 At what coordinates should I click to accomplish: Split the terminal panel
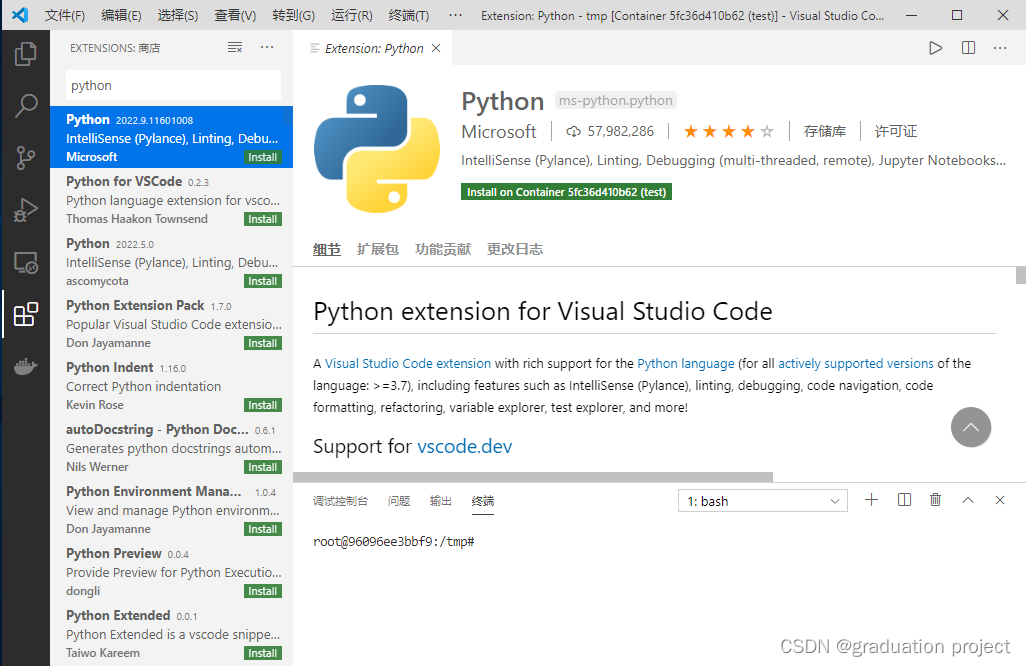click(904, 500)
